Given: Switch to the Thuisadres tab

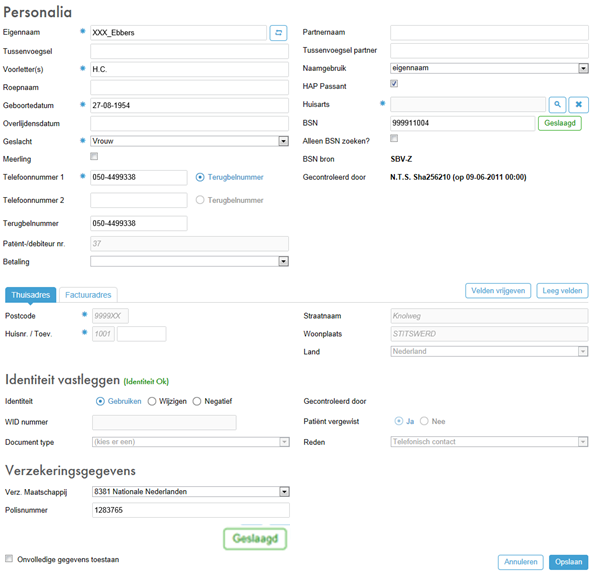Looking at the screenshot, I should (x=30, y=295).
